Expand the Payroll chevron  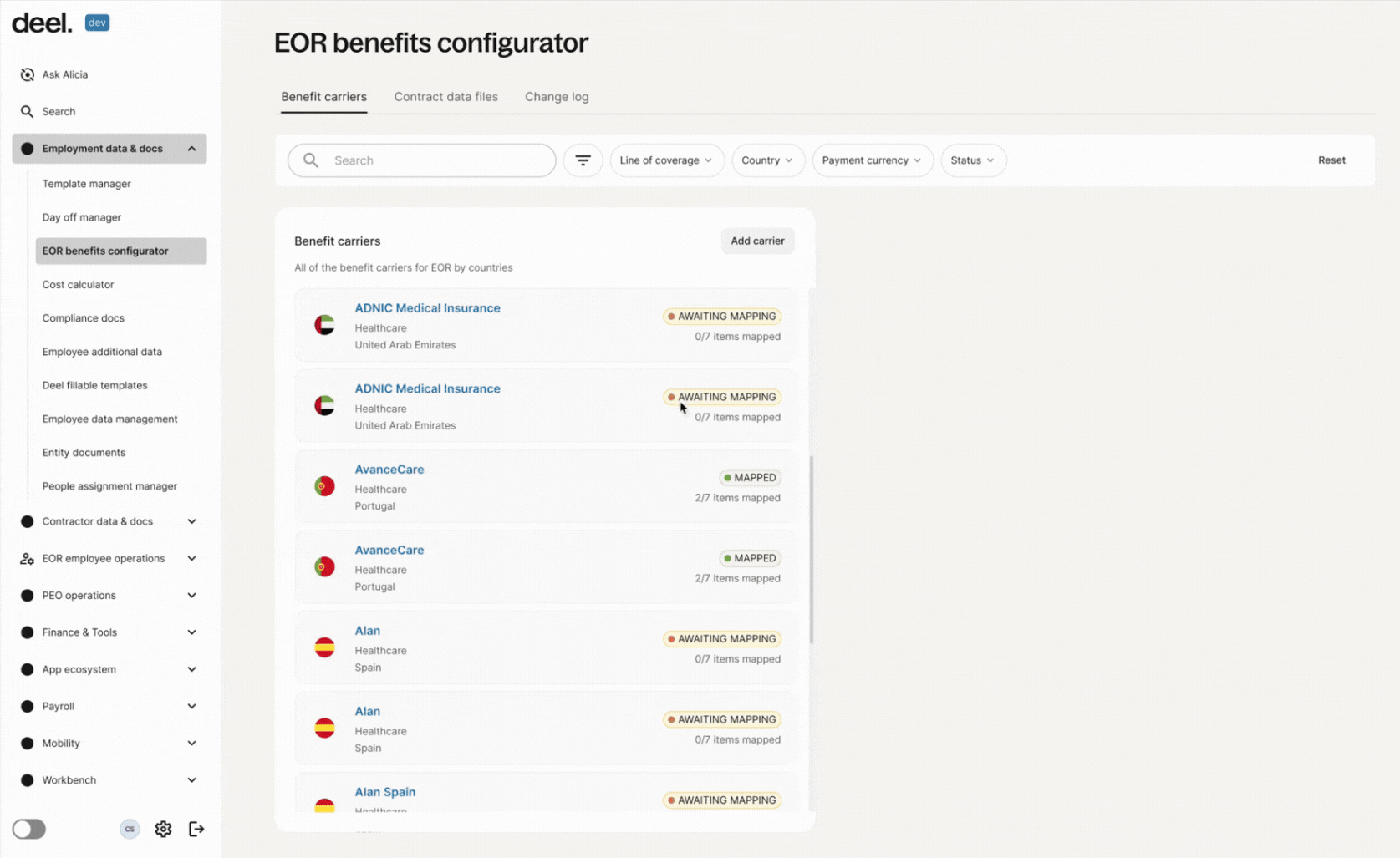click(x=191, y=706)
